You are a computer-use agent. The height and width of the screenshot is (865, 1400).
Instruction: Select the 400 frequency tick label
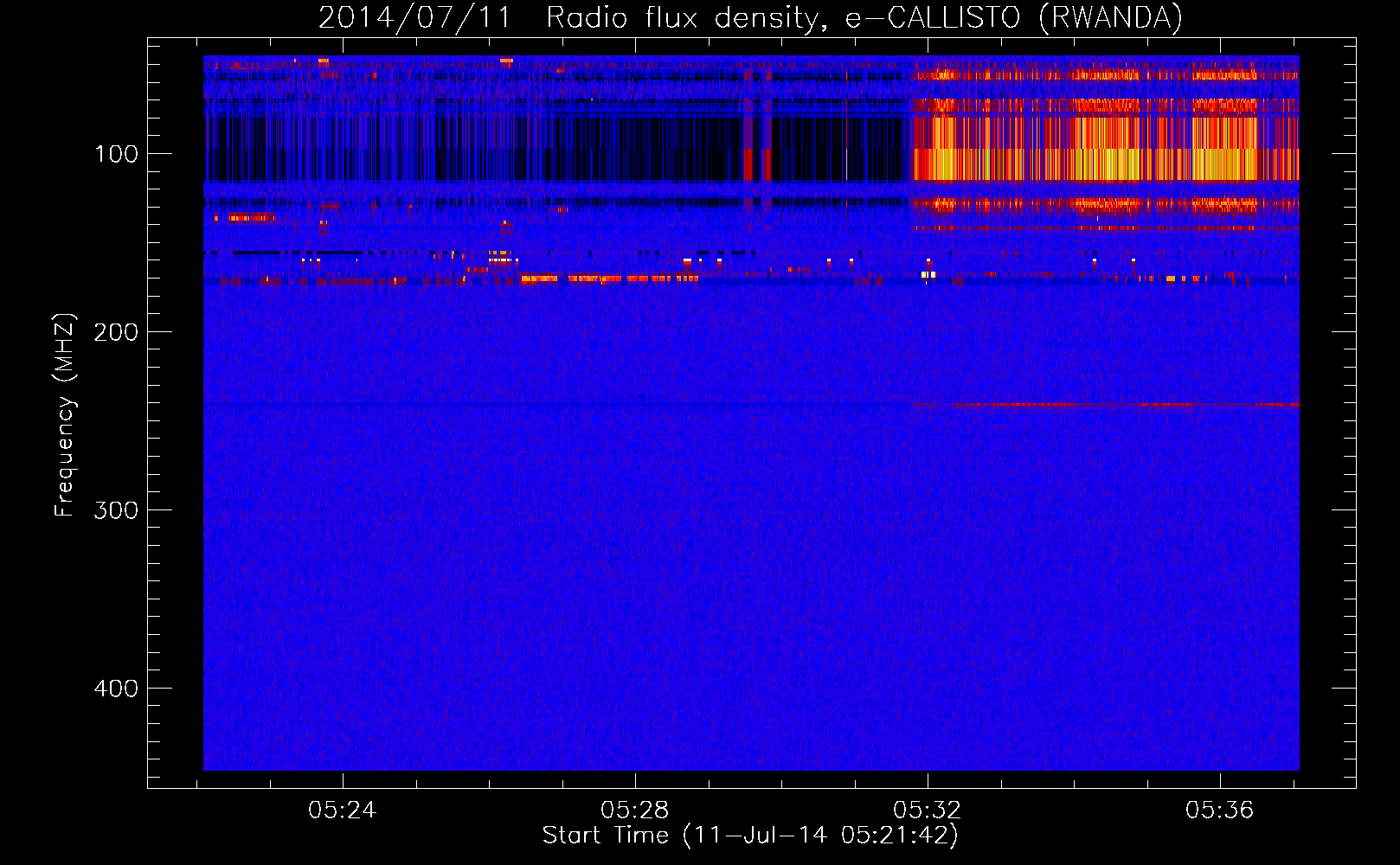[116, 689]
